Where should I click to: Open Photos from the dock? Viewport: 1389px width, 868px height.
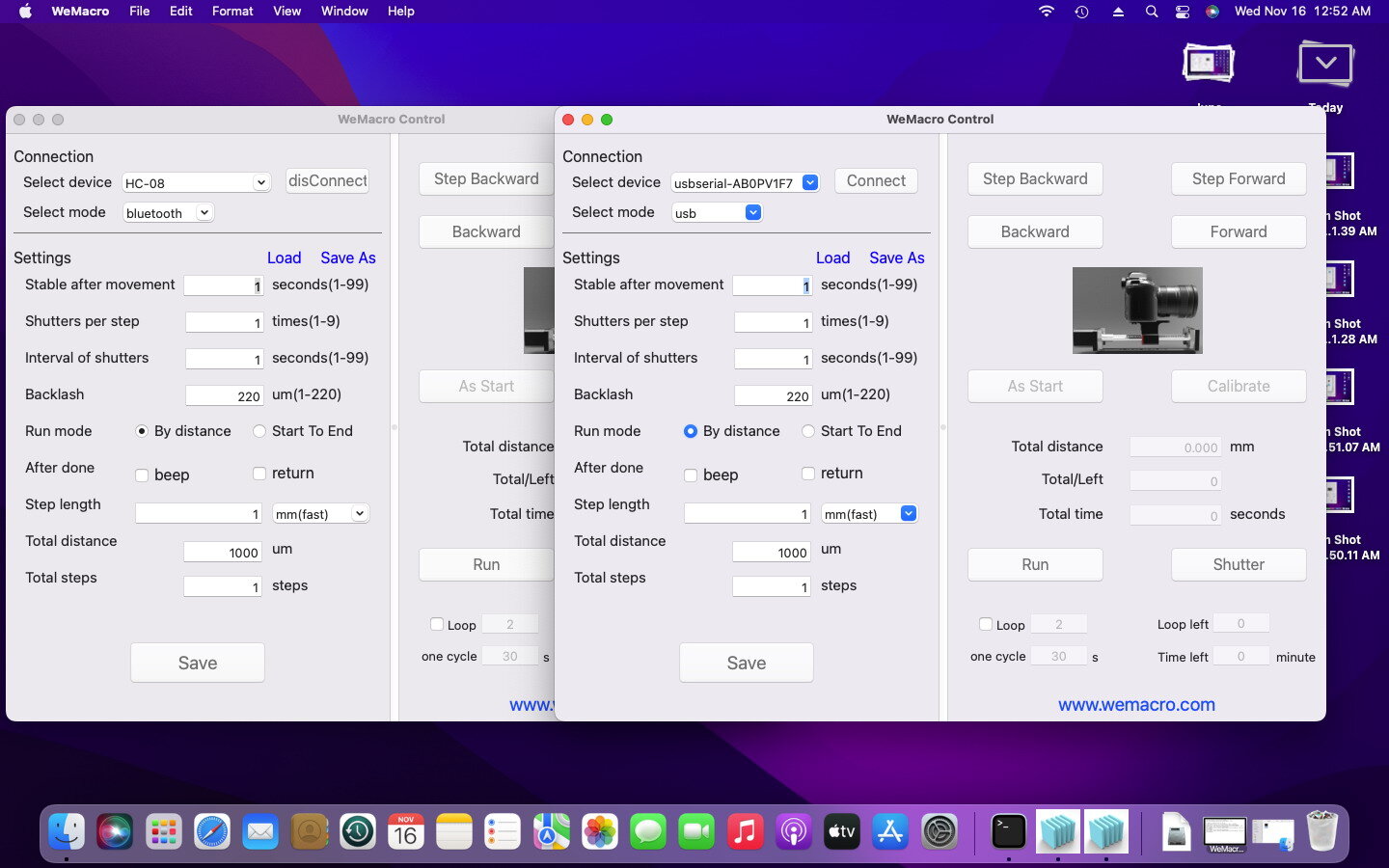(599, 830)
